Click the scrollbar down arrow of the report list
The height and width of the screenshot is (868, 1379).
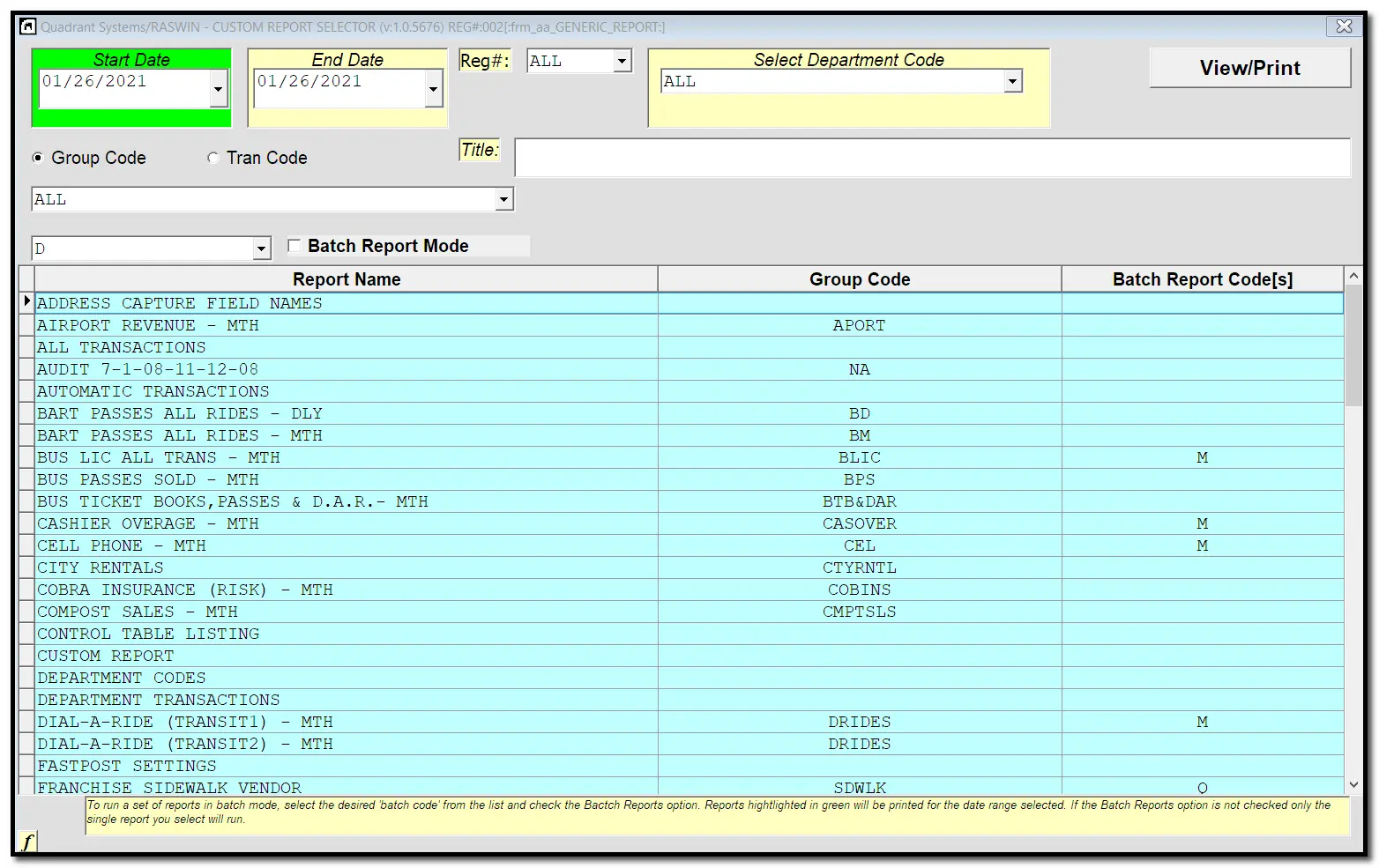1353,784
